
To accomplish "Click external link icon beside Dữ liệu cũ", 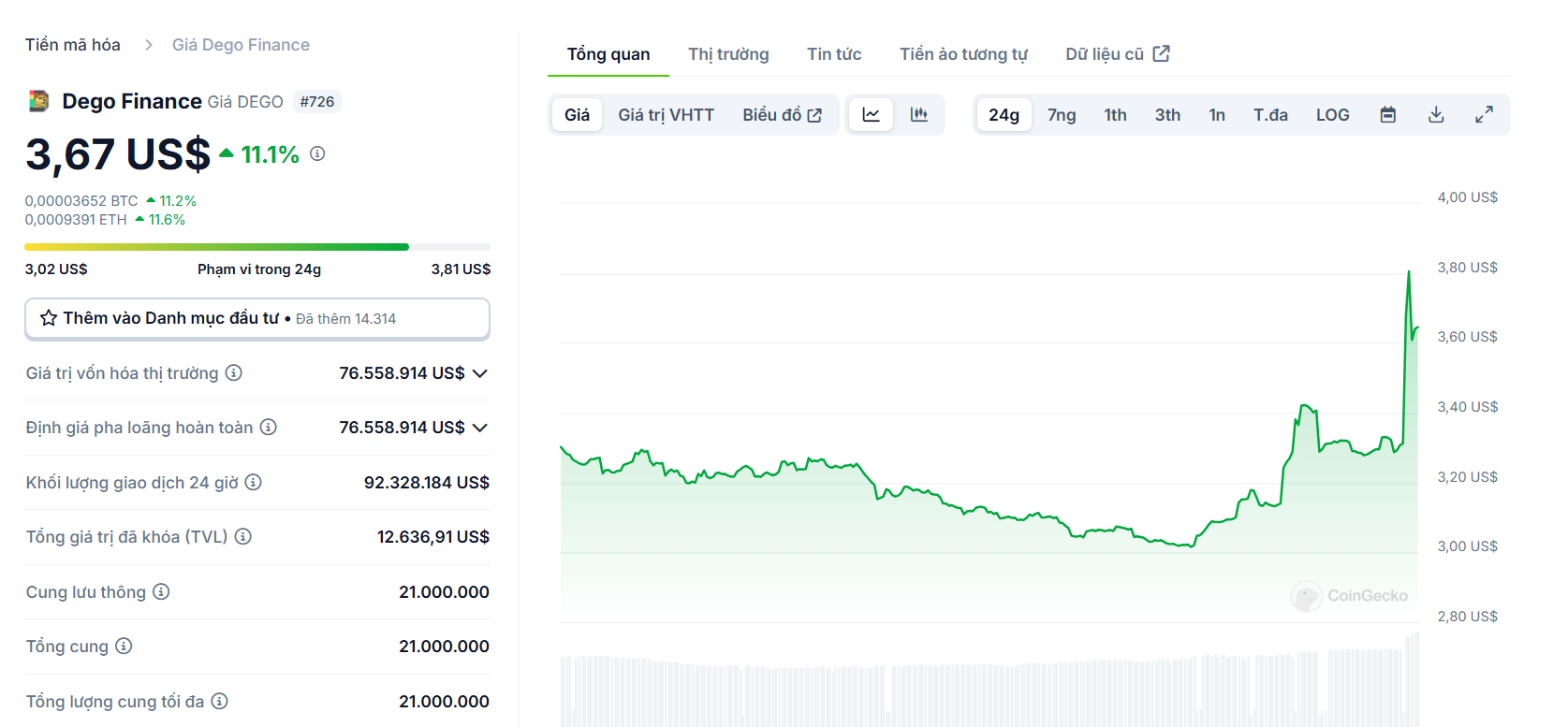I will point(1162,53).
